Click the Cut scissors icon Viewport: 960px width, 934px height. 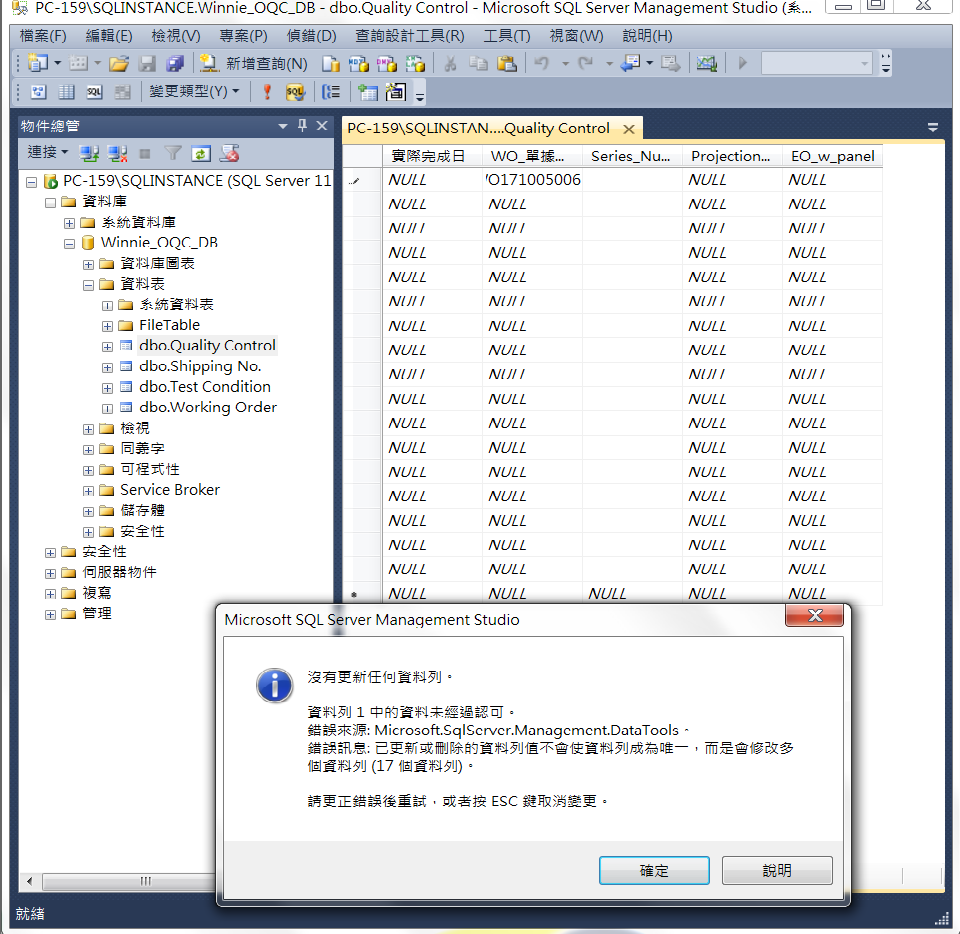[450, 63]
